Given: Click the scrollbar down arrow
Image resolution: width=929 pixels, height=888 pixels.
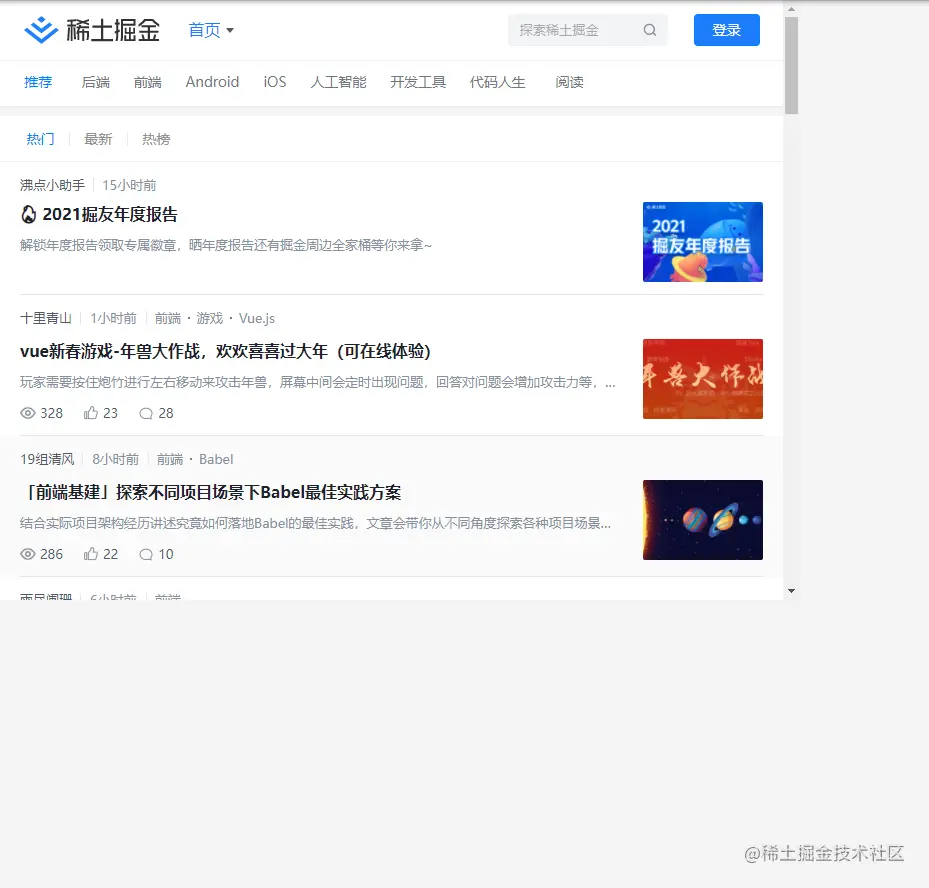Looking at the screenshot, I should click(792, 591).
